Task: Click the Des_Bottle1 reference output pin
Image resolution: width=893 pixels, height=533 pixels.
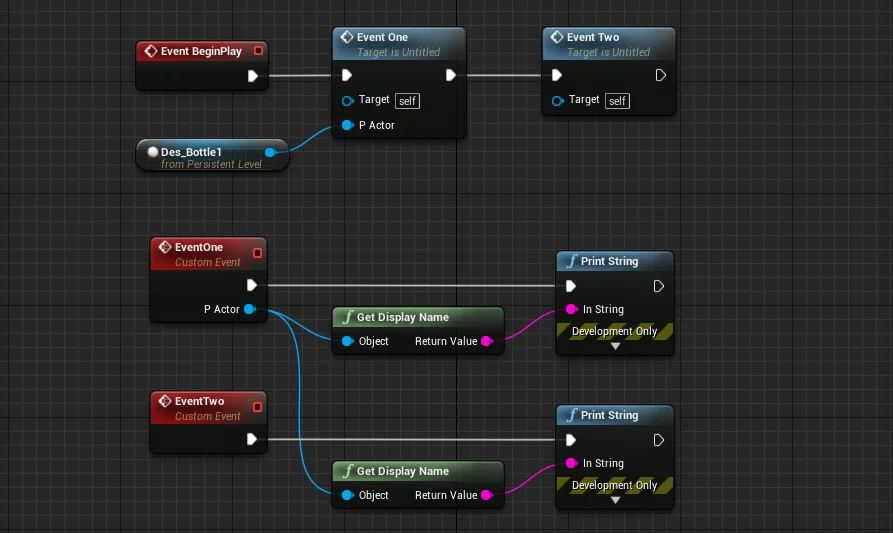Action: point(271,152)
